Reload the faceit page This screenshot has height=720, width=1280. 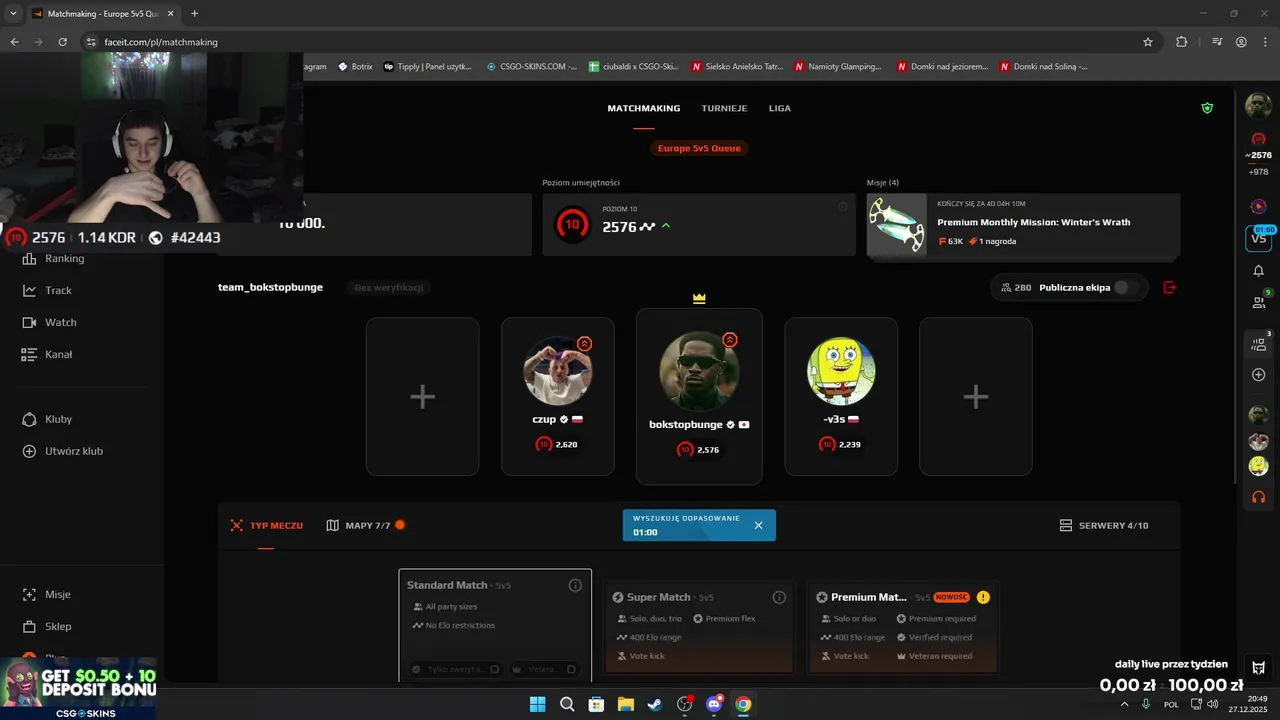pos(62,42)
